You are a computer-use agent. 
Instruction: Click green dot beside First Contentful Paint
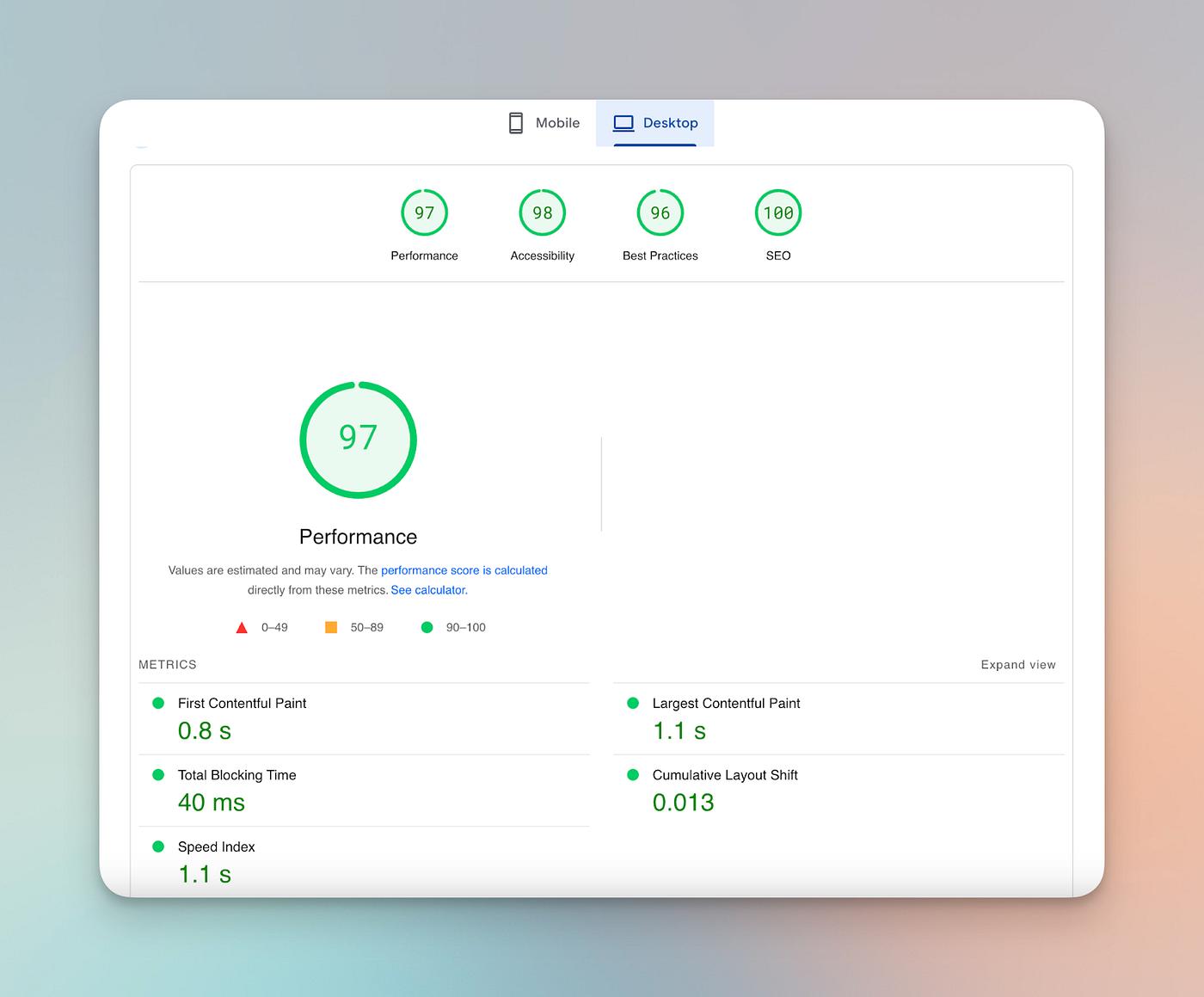[158, 703]
